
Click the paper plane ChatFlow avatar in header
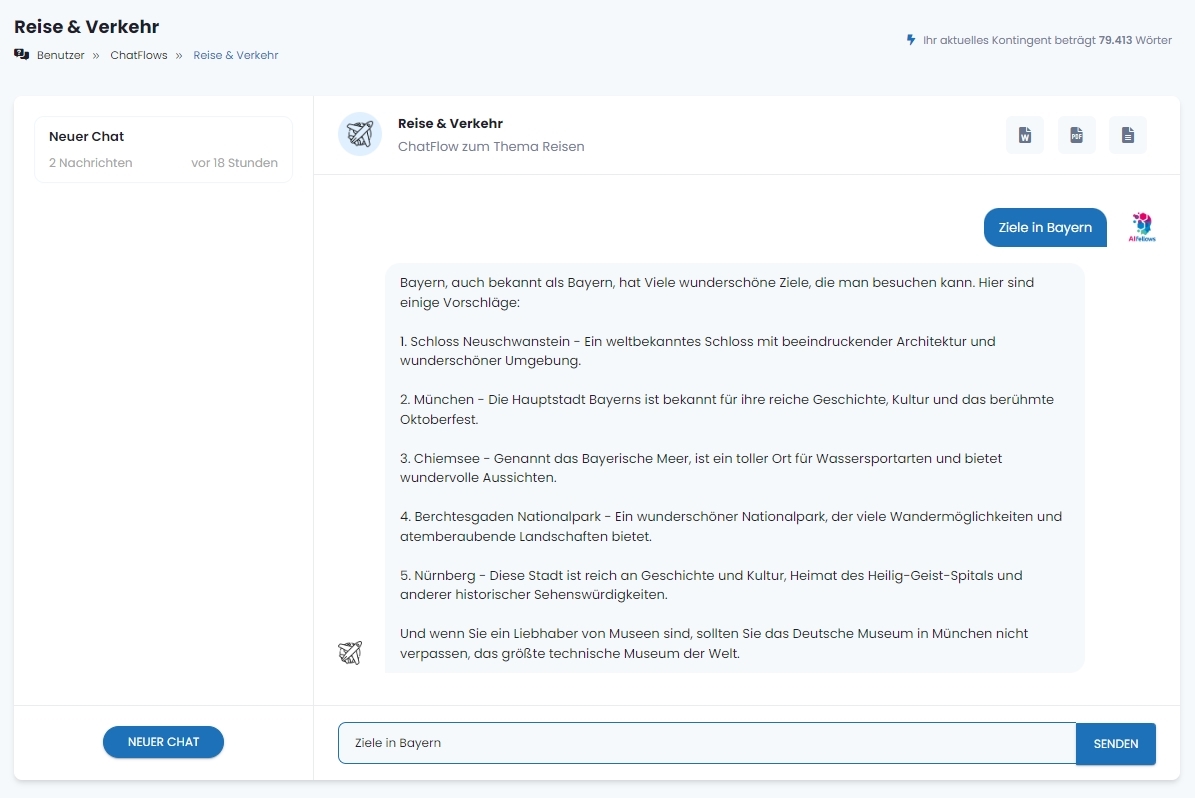click(359, 134)
